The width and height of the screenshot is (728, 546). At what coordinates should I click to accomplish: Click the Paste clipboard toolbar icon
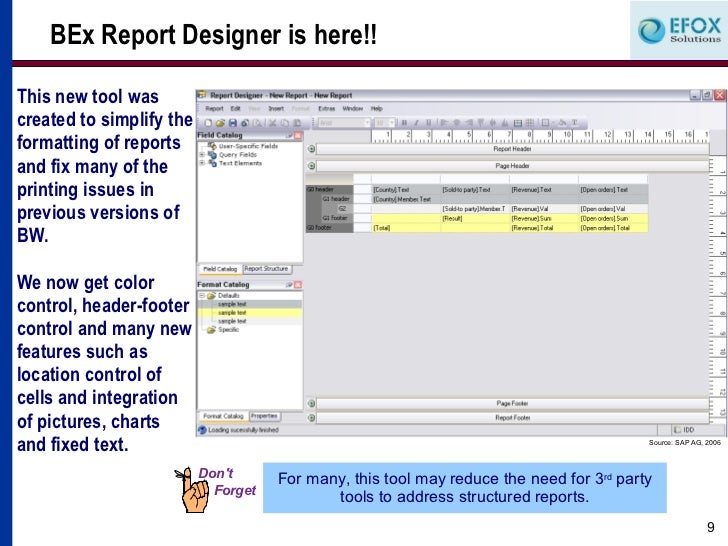[297, 123]
